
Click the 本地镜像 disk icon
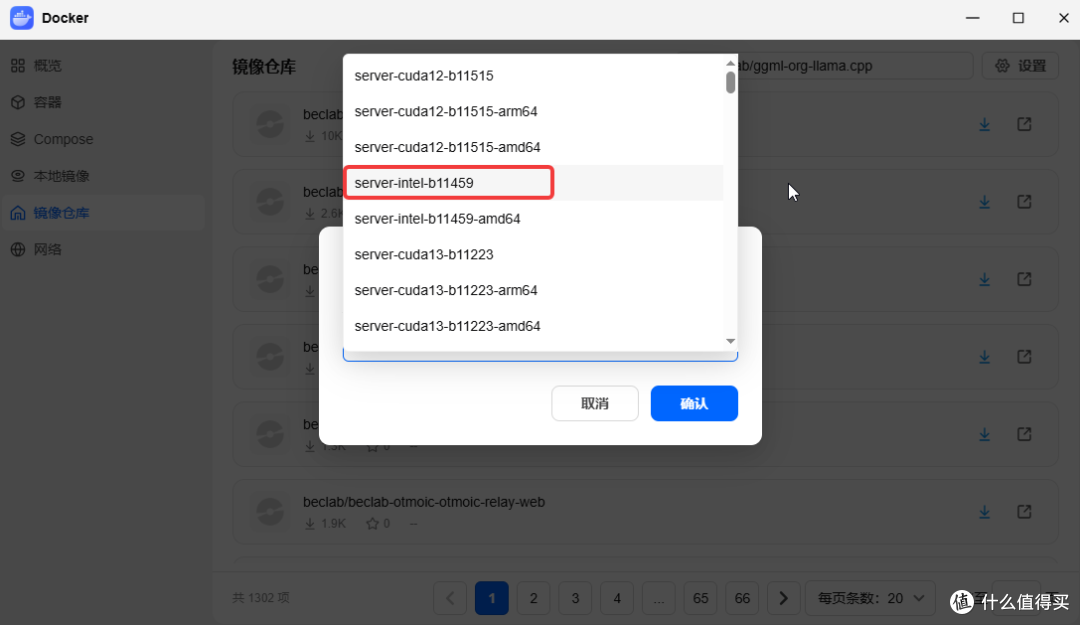[18, 176]
